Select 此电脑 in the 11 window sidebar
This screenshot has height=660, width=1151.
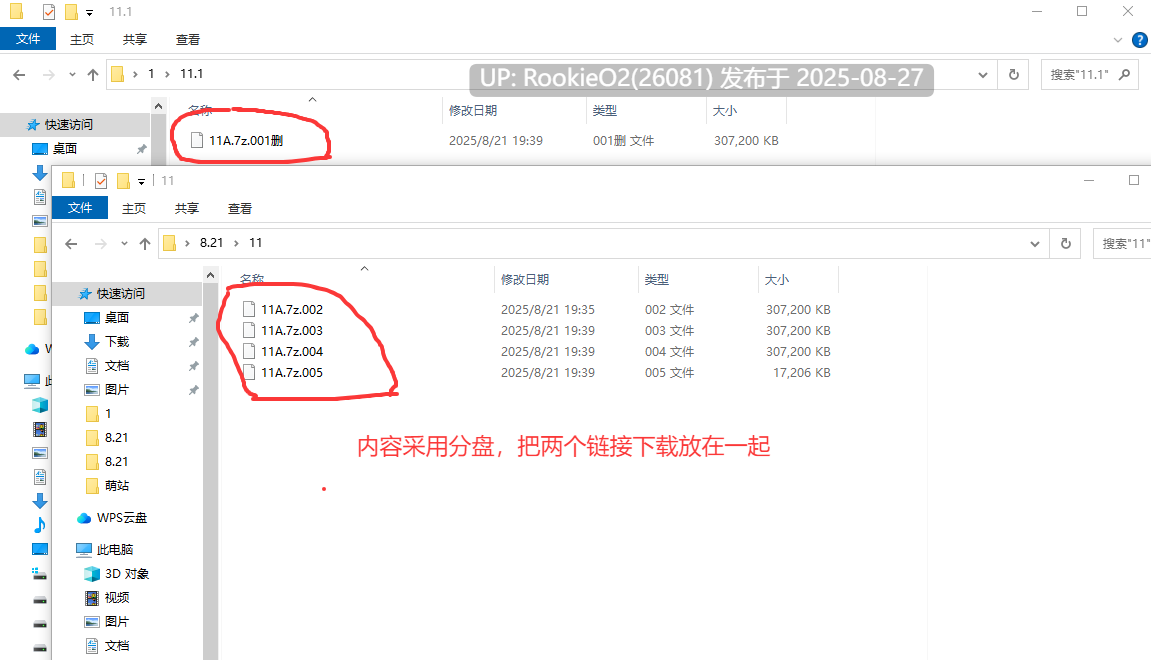[115, 549]
